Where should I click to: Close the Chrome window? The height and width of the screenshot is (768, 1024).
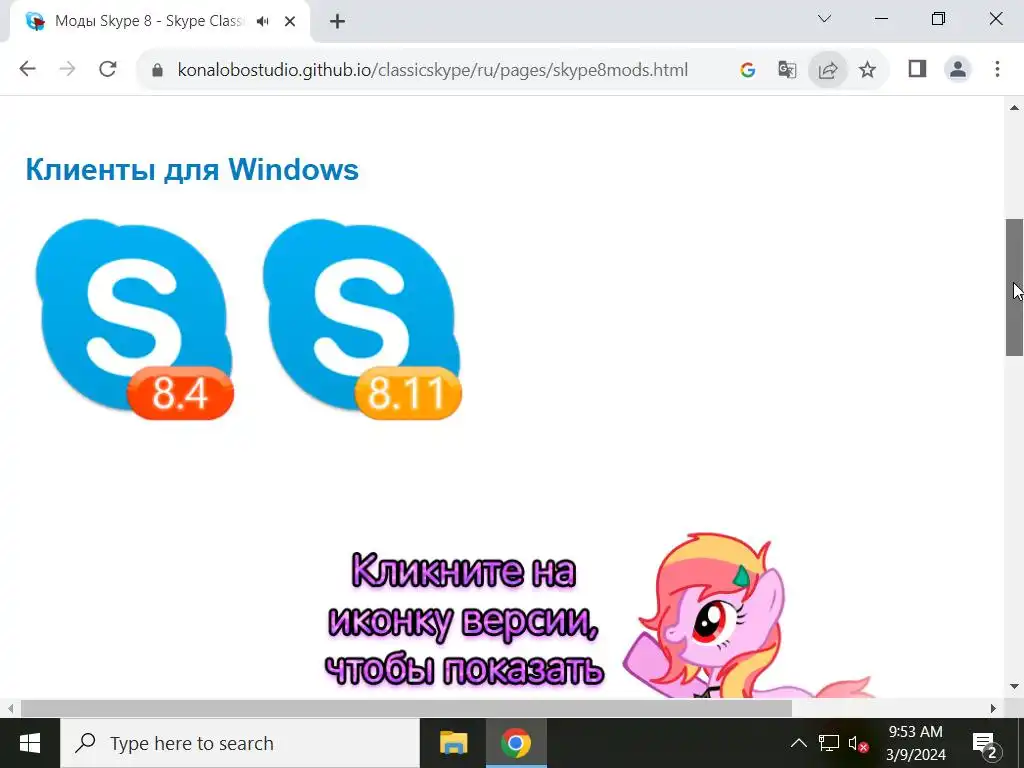[x=996, y=19]
